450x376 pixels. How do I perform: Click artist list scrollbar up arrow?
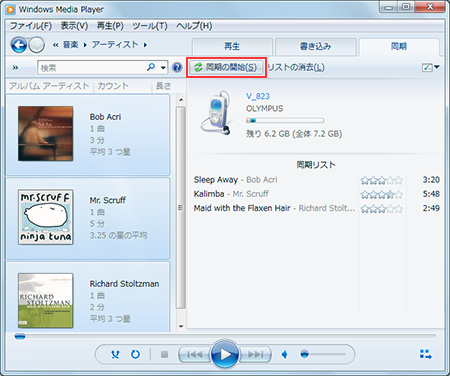point(181,100)
